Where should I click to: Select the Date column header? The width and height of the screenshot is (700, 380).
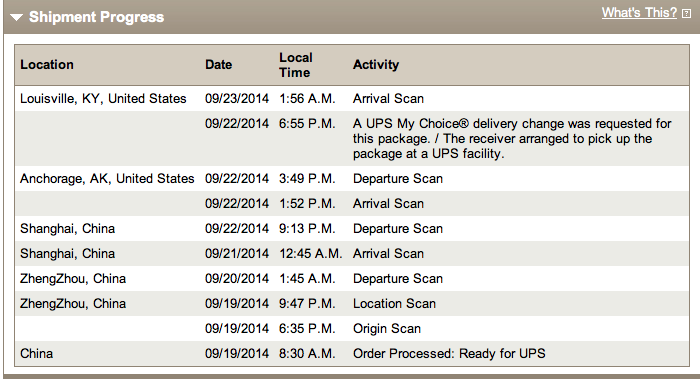[218, 65]
